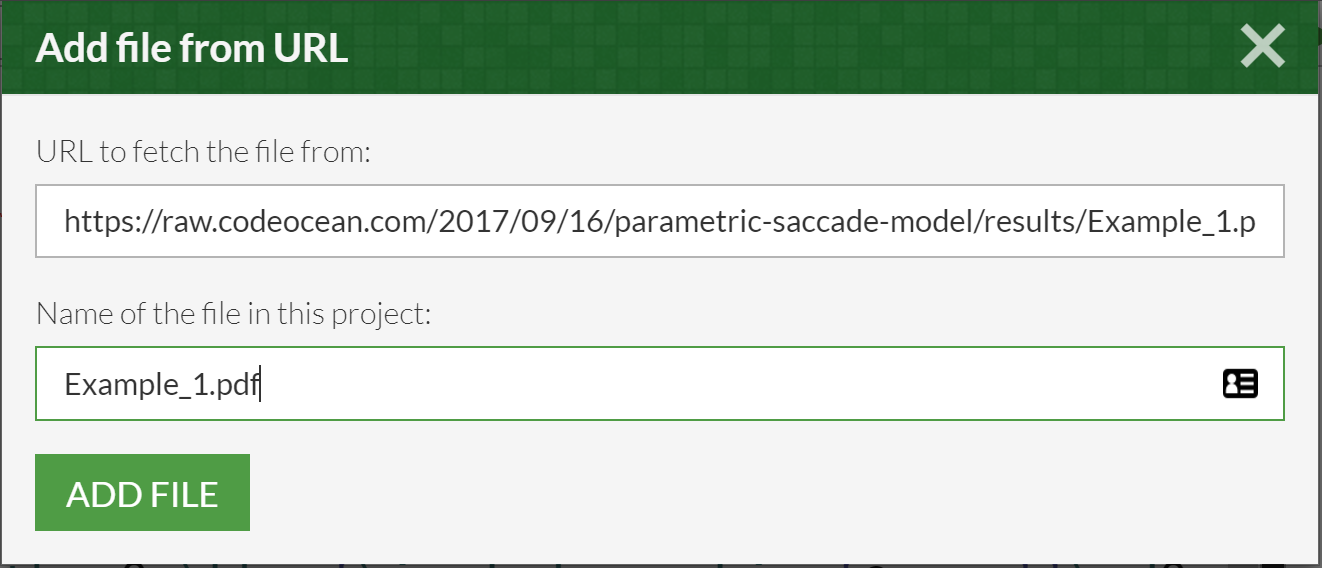
Task: Click the 'URL to fetch the file from:' label
Action: [204, 152]
